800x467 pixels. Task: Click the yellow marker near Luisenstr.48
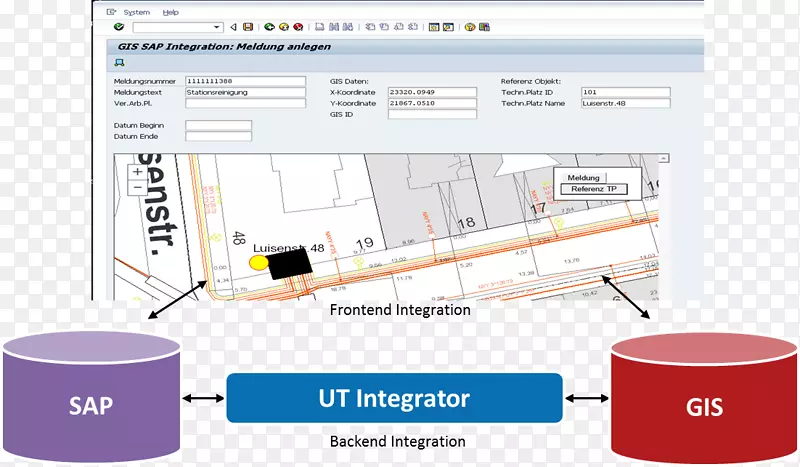pos(259,263)
